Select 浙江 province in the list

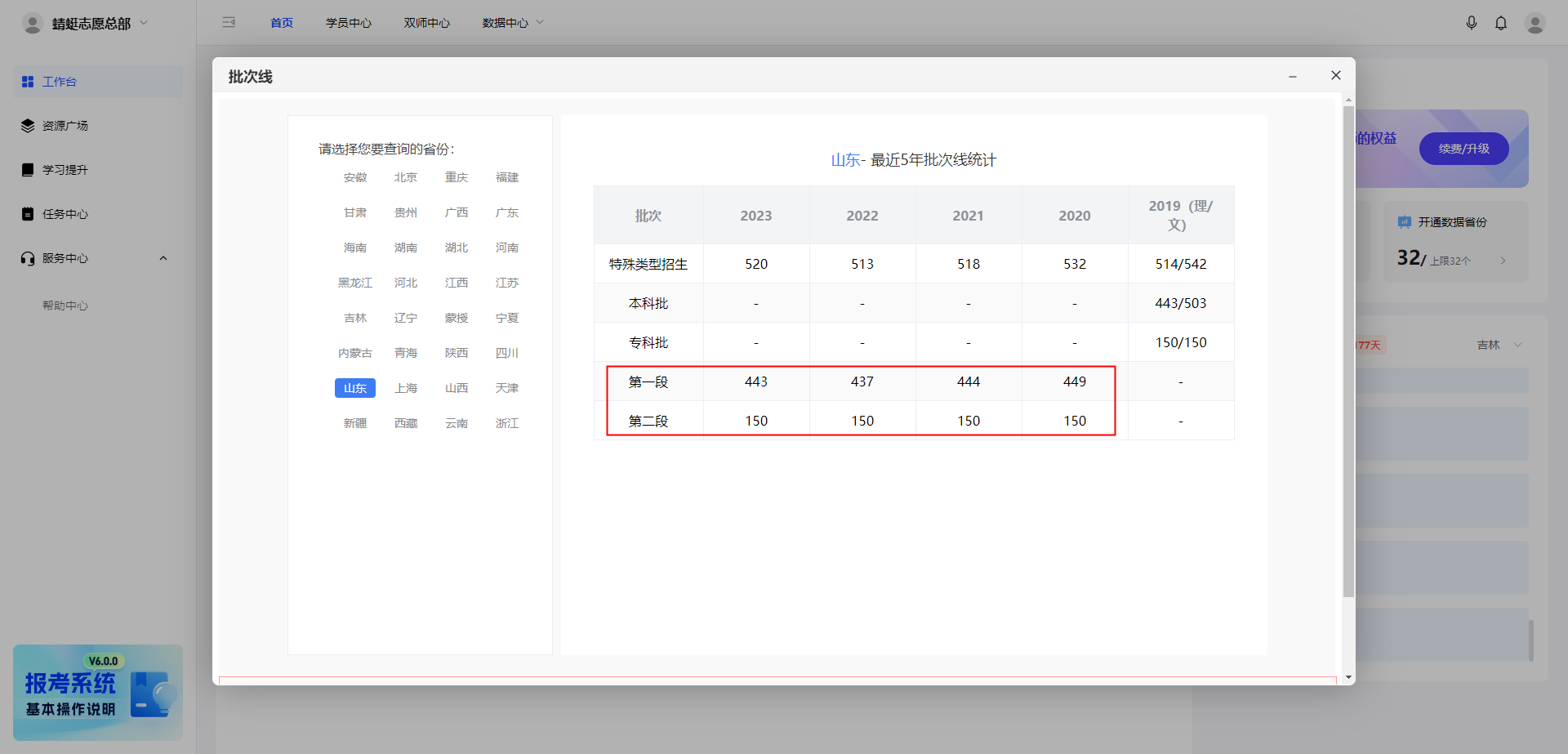click(x=507, y=422)
